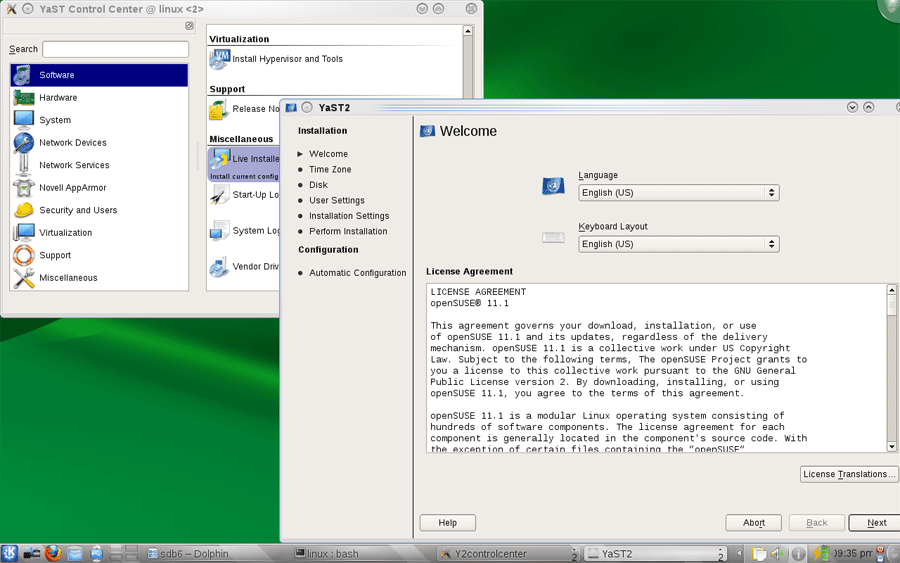
Task: Click Time Zone step in Installation list
Action: click(x=330, y=169)
